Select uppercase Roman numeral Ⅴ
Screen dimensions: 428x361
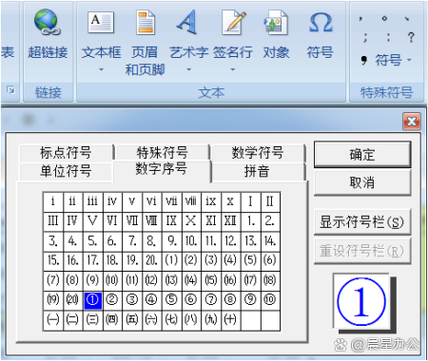coord(92,221)
